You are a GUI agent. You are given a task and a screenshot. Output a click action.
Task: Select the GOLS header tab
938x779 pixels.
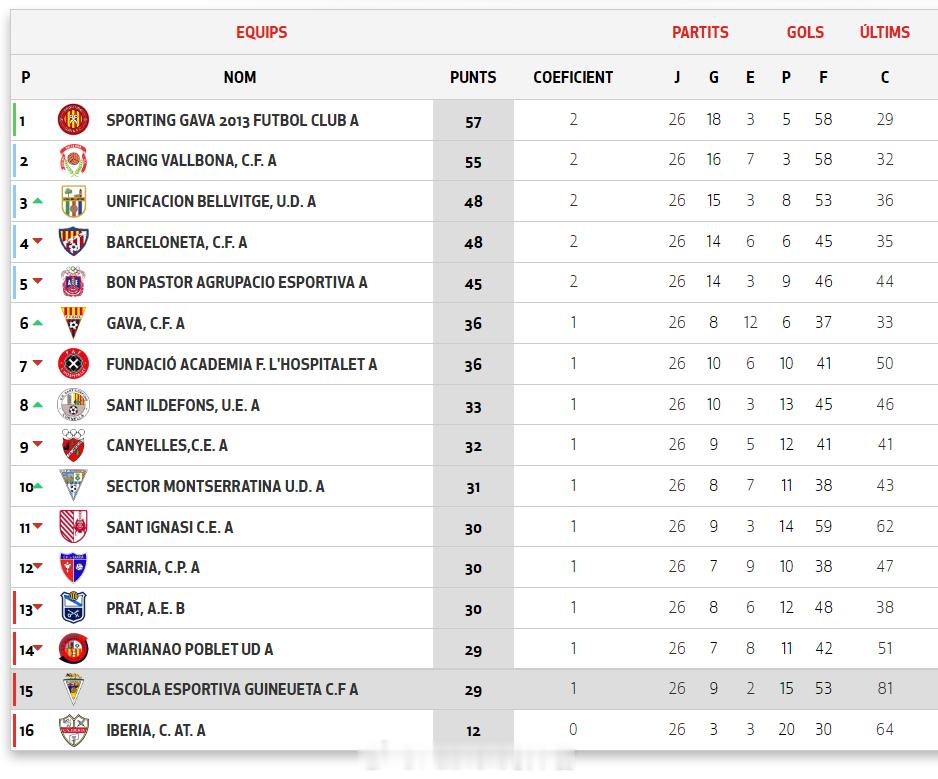point(805,32)
